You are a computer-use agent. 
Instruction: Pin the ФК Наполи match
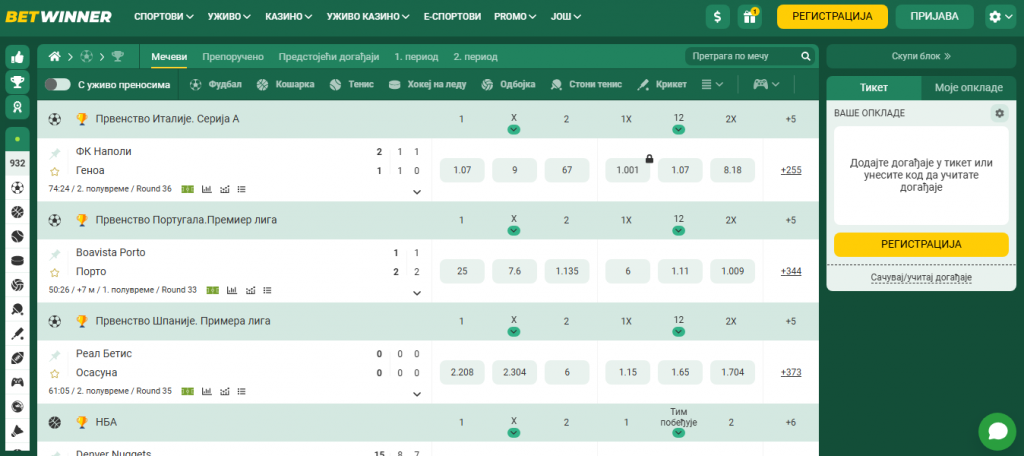click(x=55, y=153)
